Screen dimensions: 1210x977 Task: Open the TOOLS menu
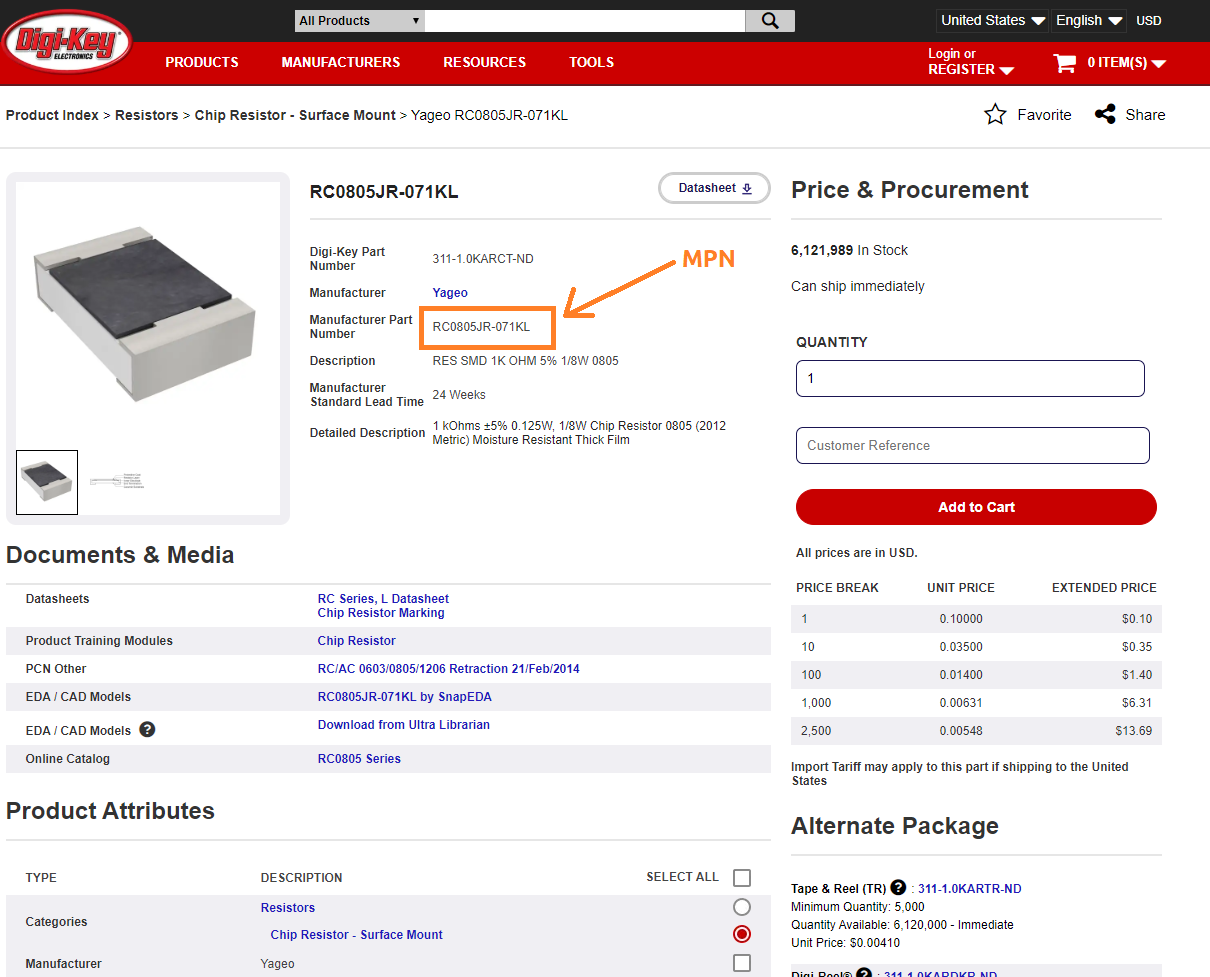coord(592,62)
